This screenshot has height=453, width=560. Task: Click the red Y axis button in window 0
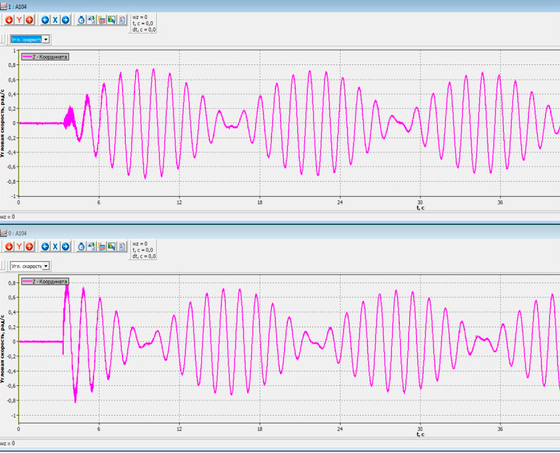(19, 247)
